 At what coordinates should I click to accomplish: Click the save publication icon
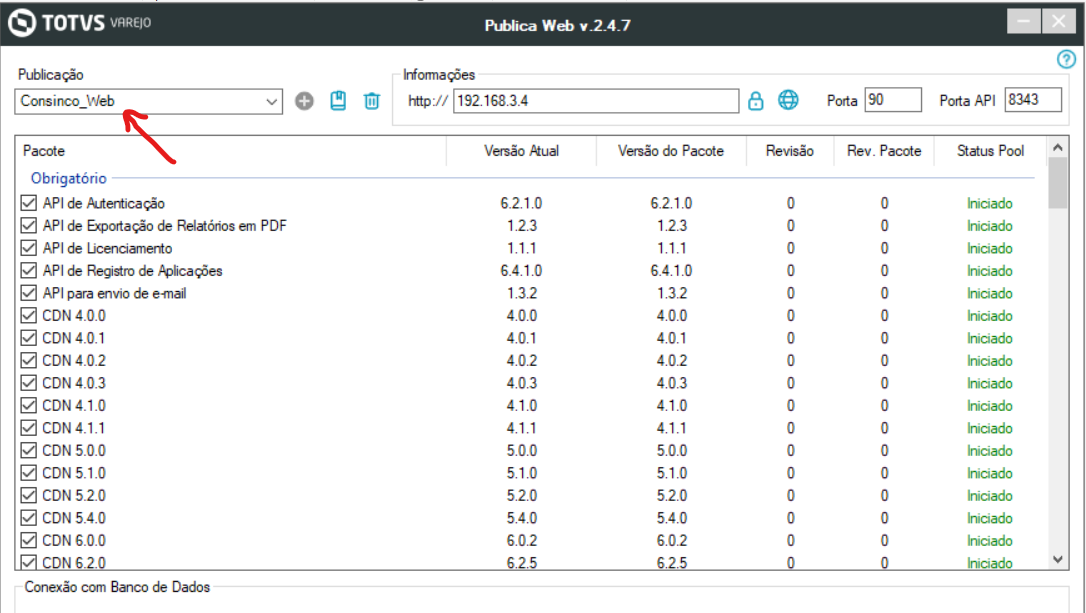(x=338, y=101)
